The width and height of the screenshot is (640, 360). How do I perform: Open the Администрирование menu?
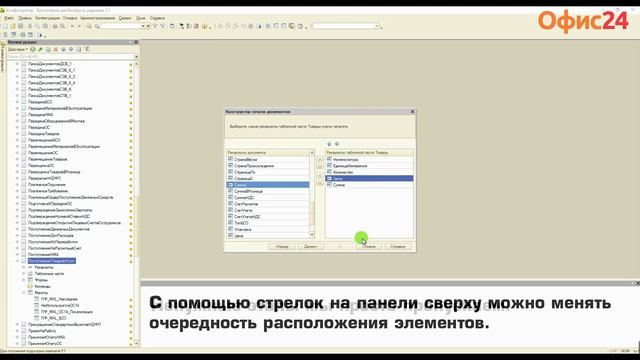98,18
